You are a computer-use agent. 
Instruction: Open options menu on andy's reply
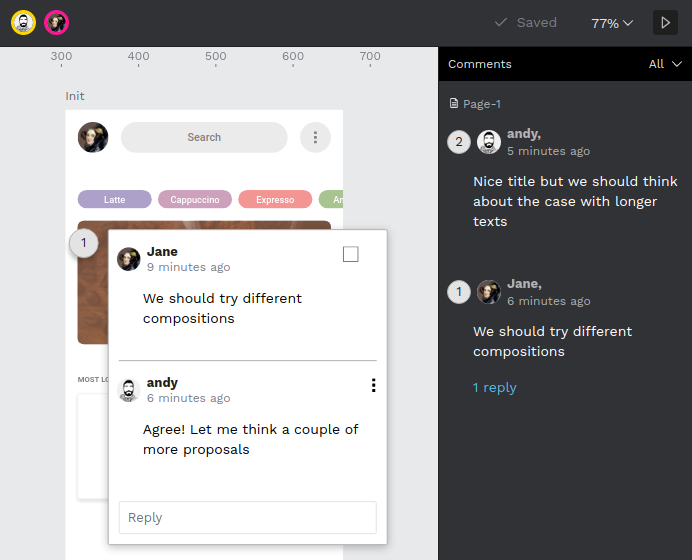(x=373, y=385)
